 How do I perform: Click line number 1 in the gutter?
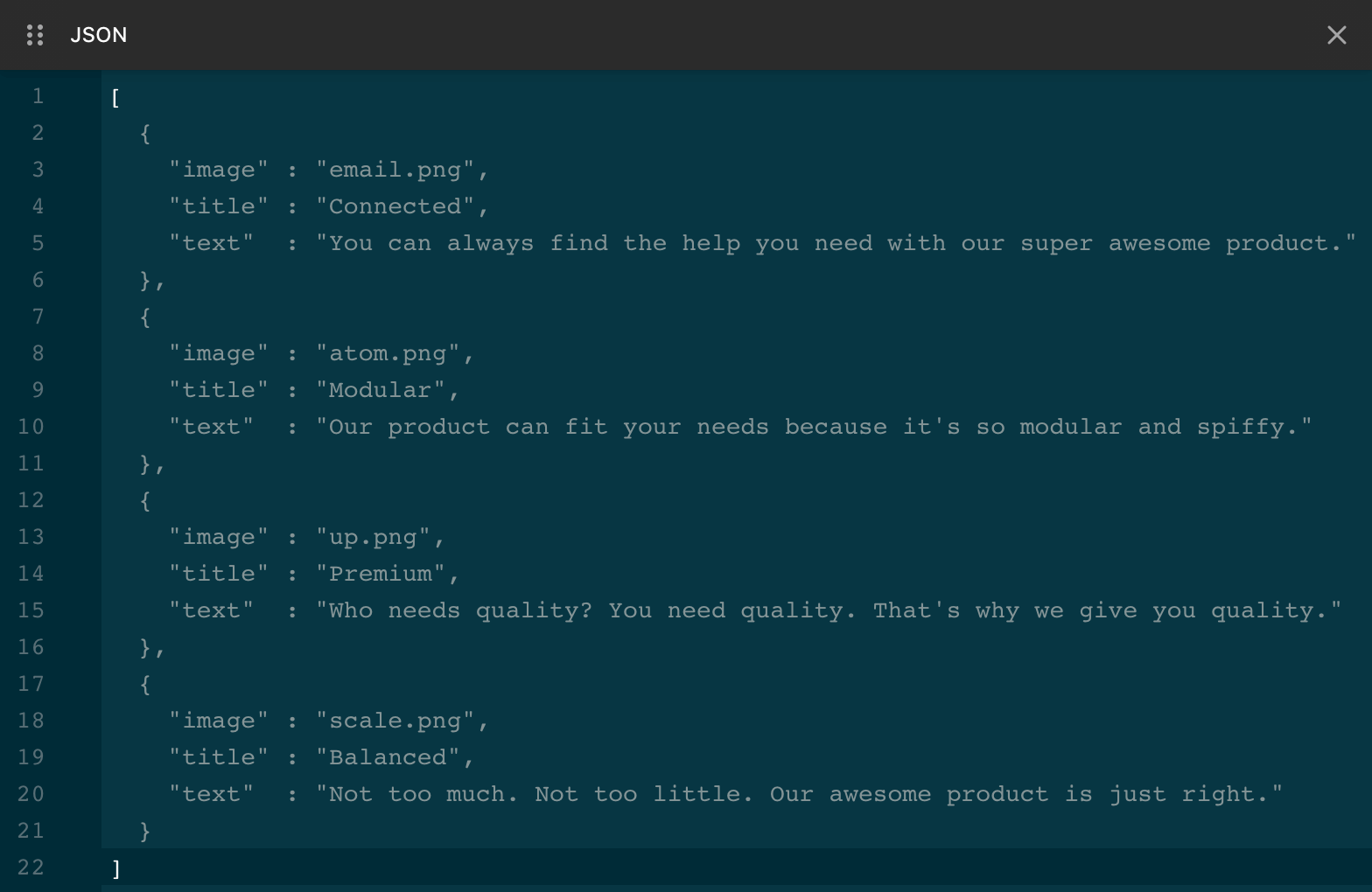[x=38, y=96]
